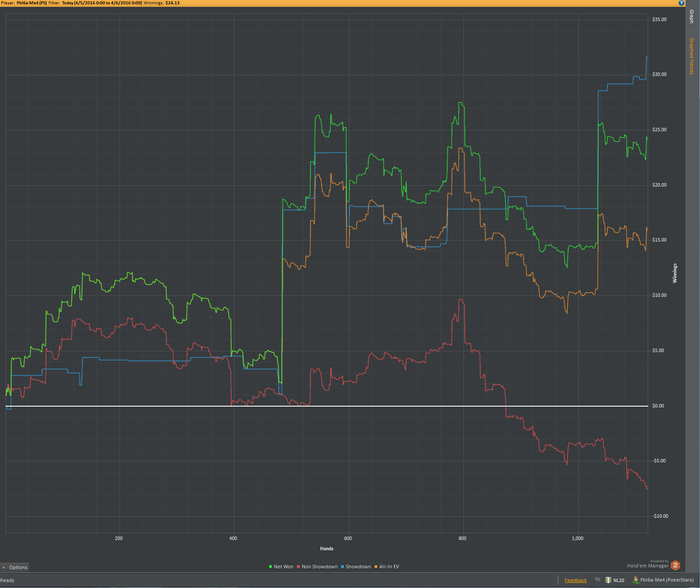
Task: Click the 800 hands axis label
Action: point(462,538)
